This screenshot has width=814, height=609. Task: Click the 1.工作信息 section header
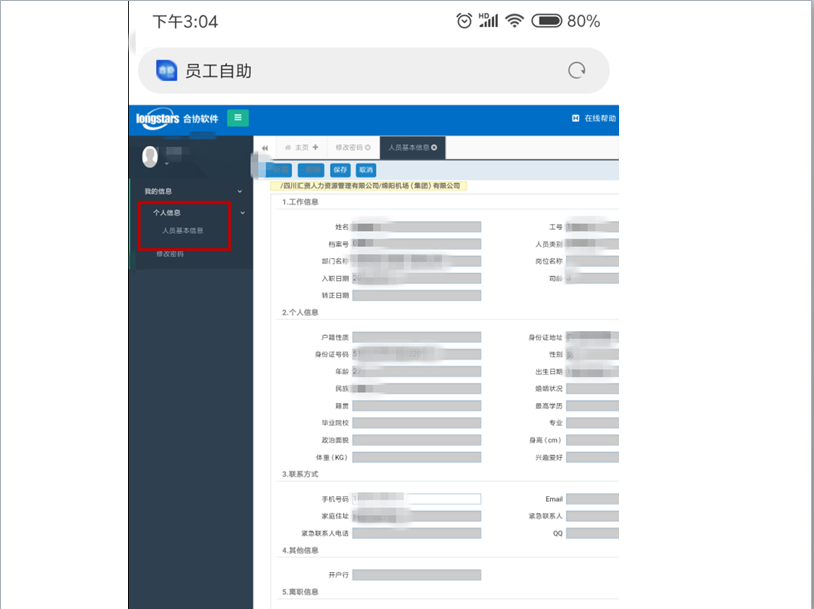300,202
